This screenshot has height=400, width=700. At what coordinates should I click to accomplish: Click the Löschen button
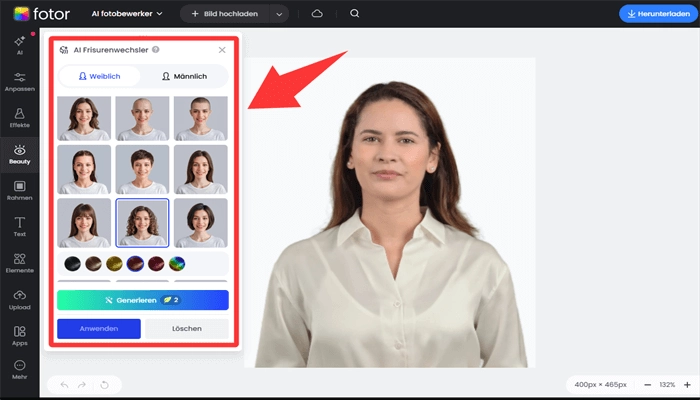click(x=187, y=329)
